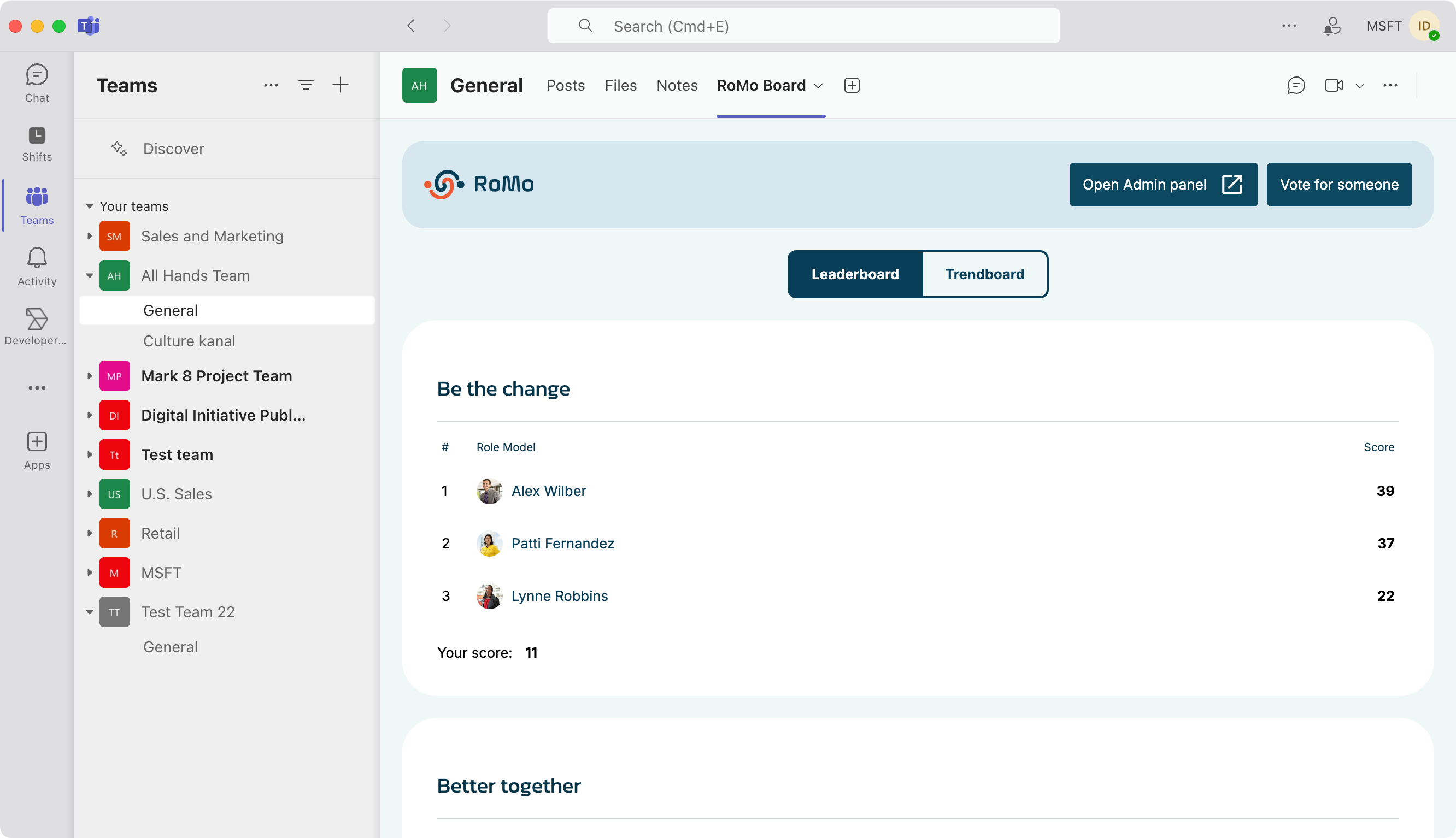Click the filter teams icon
1456x838 pixels.
coord(306,85)
